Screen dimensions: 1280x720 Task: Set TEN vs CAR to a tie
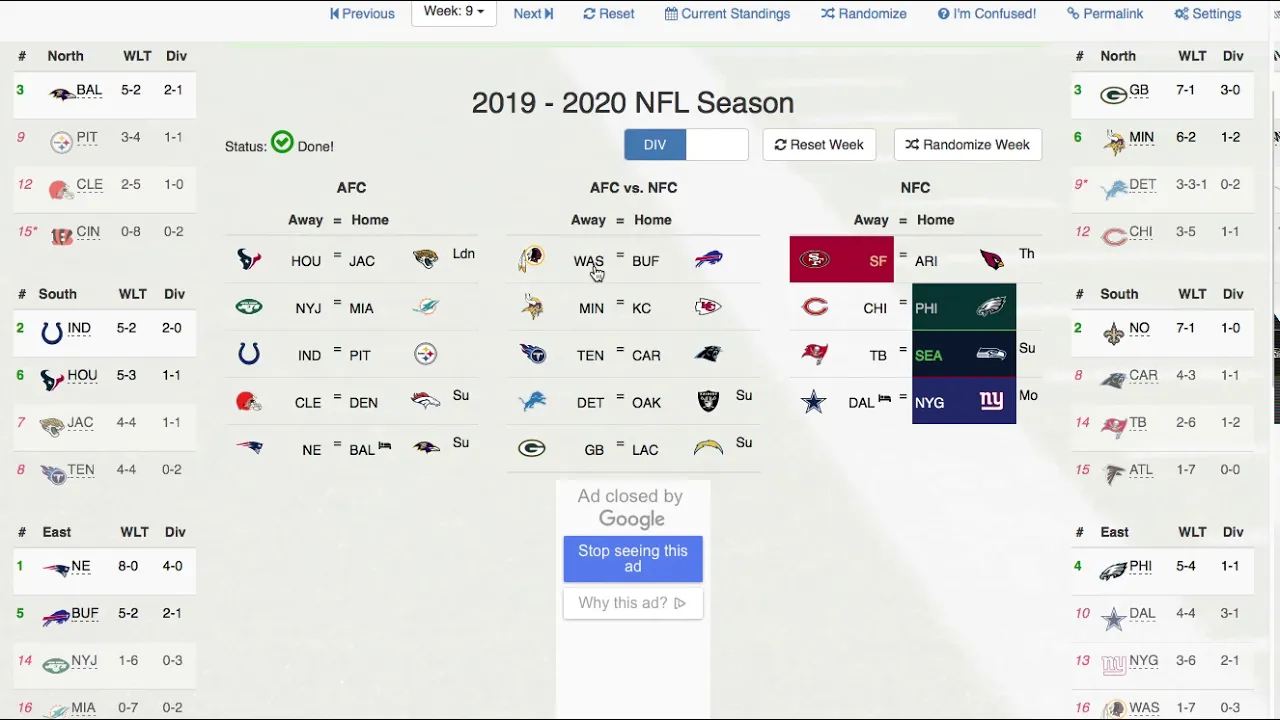[620, 350]
